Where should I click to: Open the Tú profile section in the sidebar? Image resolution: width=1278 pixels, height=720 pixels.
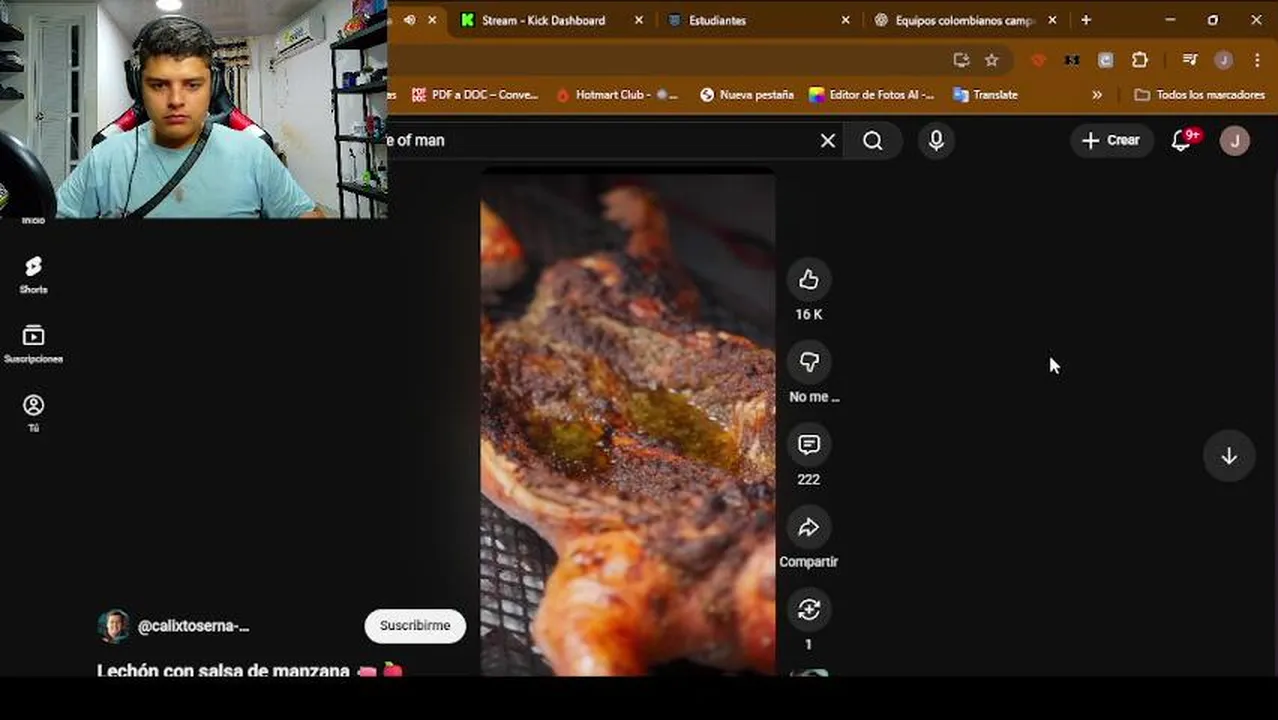tap(33, 413)
